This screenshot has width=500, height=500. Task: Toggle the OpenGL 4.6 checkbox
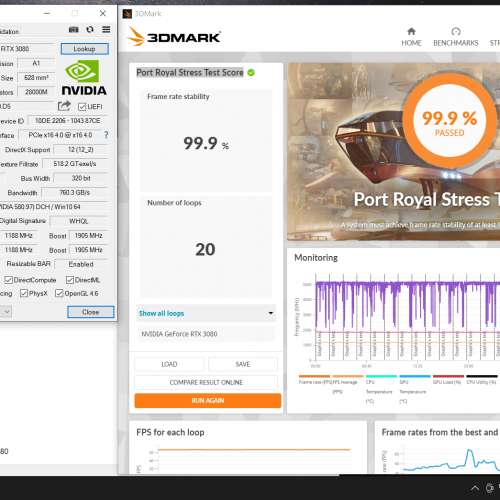(59, 293)
